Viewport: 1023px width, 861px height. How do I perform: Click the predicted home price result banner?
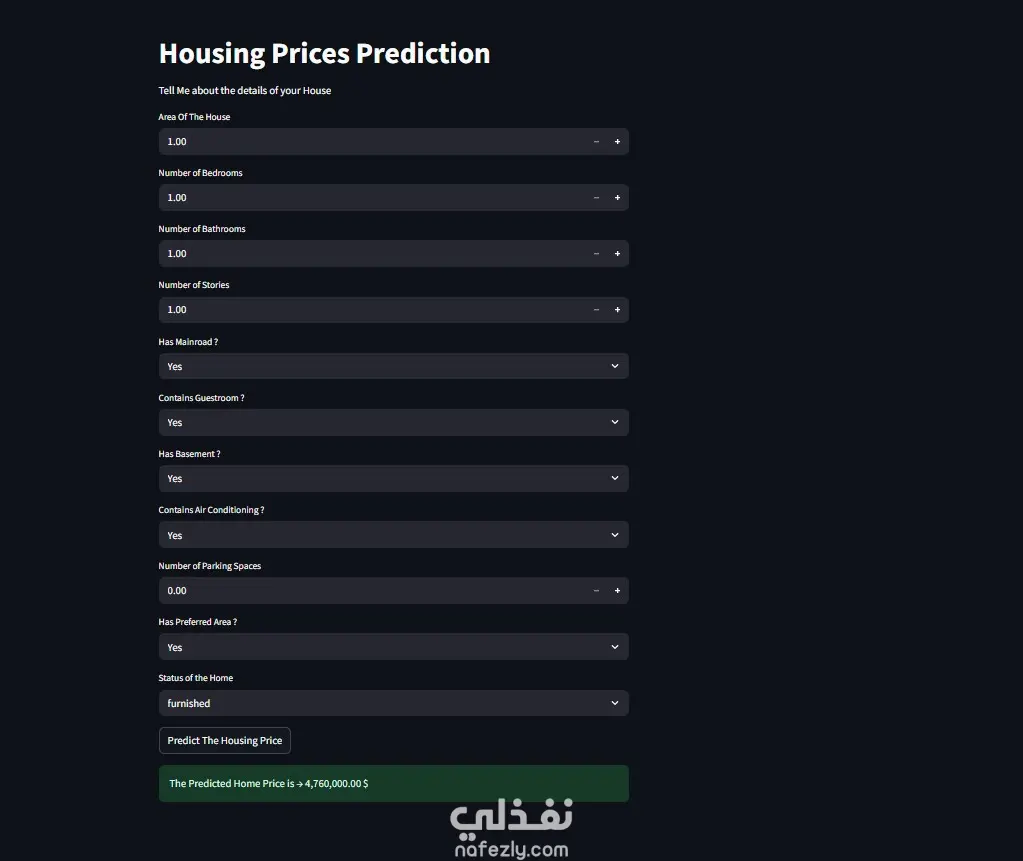[393, 783]
